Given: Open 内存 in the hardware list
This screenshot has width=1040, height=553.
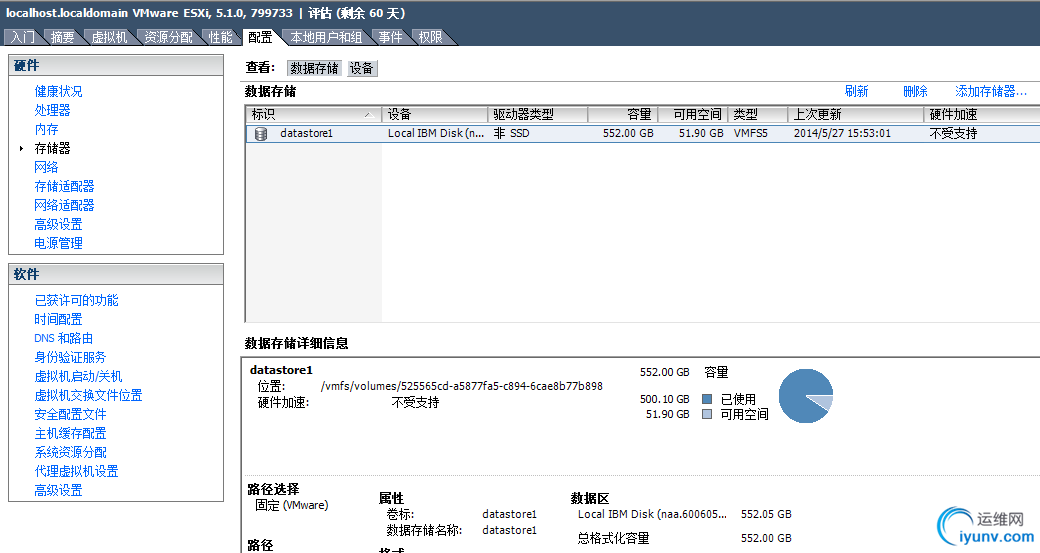Looking at the screenshot, I should (x=46, y=129).
